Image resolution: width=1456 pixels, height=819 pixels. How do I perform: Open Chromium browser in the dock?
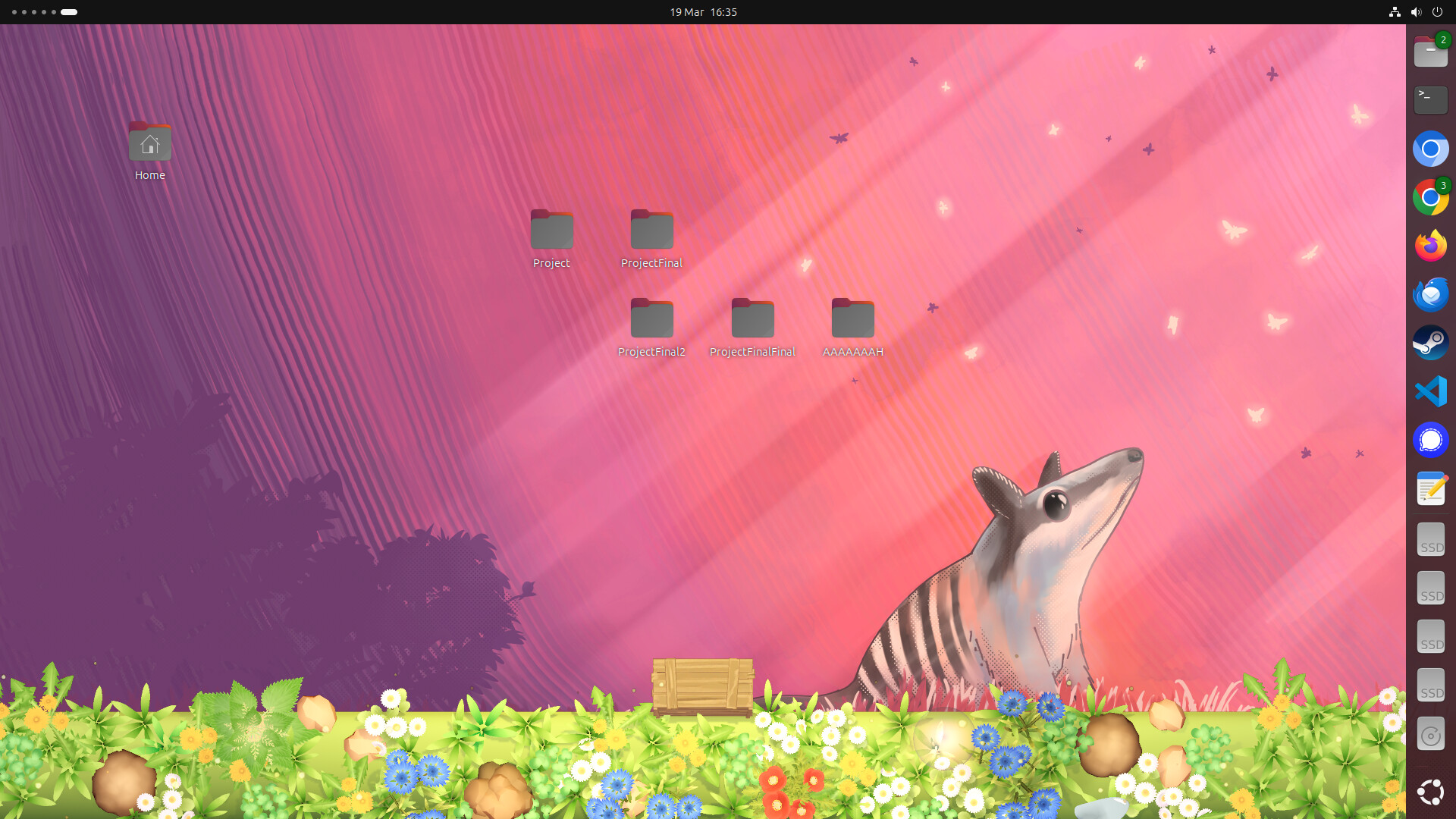coord(1430,149)
